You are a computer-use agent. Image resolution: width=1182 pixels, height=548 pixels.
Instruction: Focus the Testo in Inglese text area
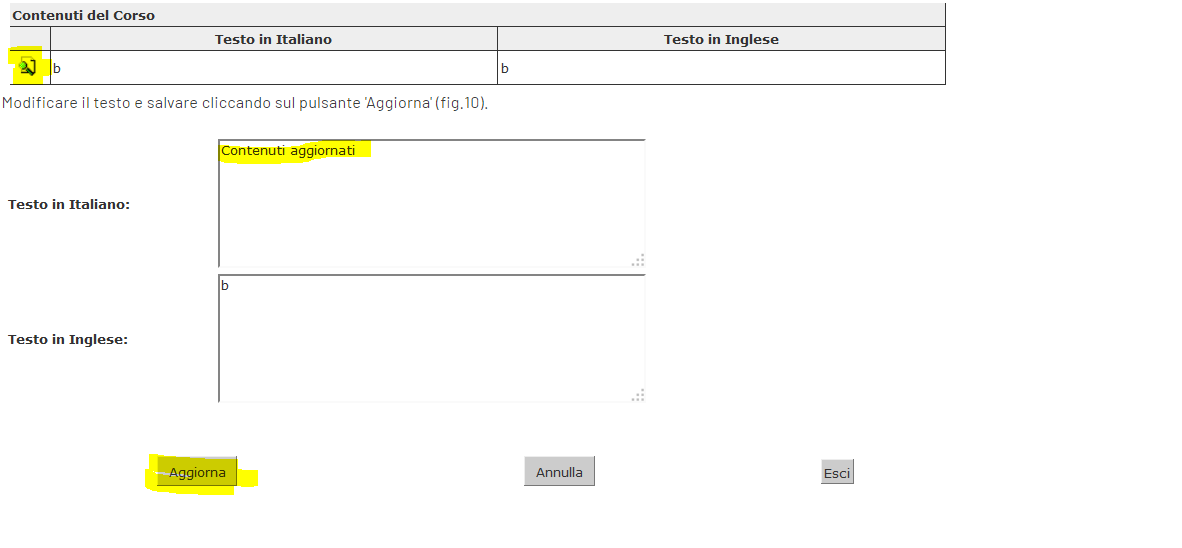point(432,338)
